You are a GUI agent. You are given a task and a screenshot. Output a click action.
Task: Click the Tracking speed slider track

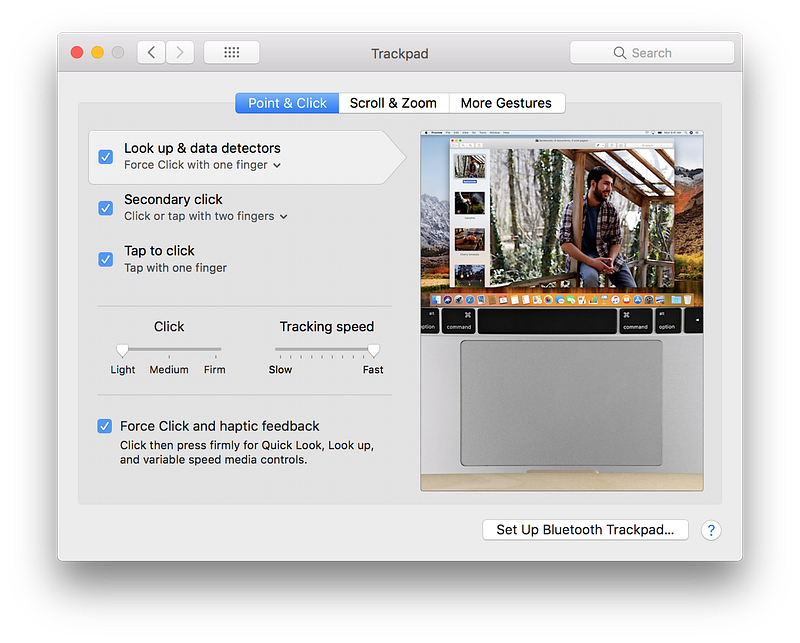coord(323,350)
